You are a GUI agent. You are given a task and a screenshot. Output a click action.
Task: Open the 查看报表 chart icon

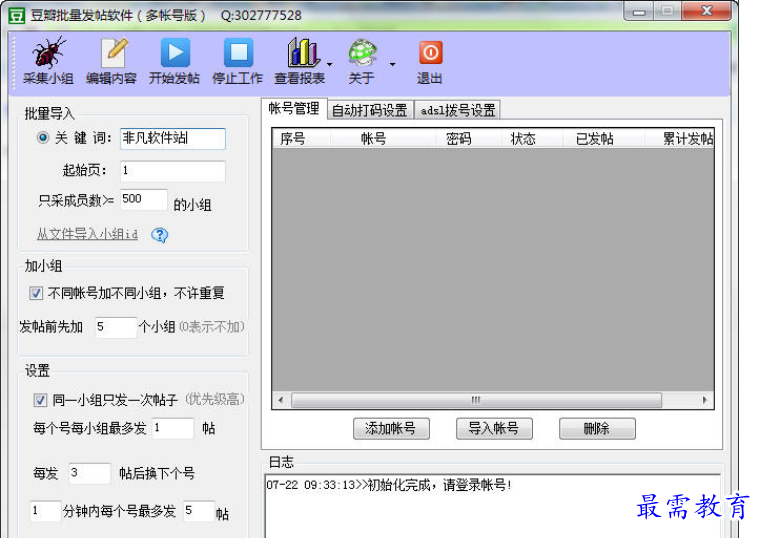(x=303, y=52)
